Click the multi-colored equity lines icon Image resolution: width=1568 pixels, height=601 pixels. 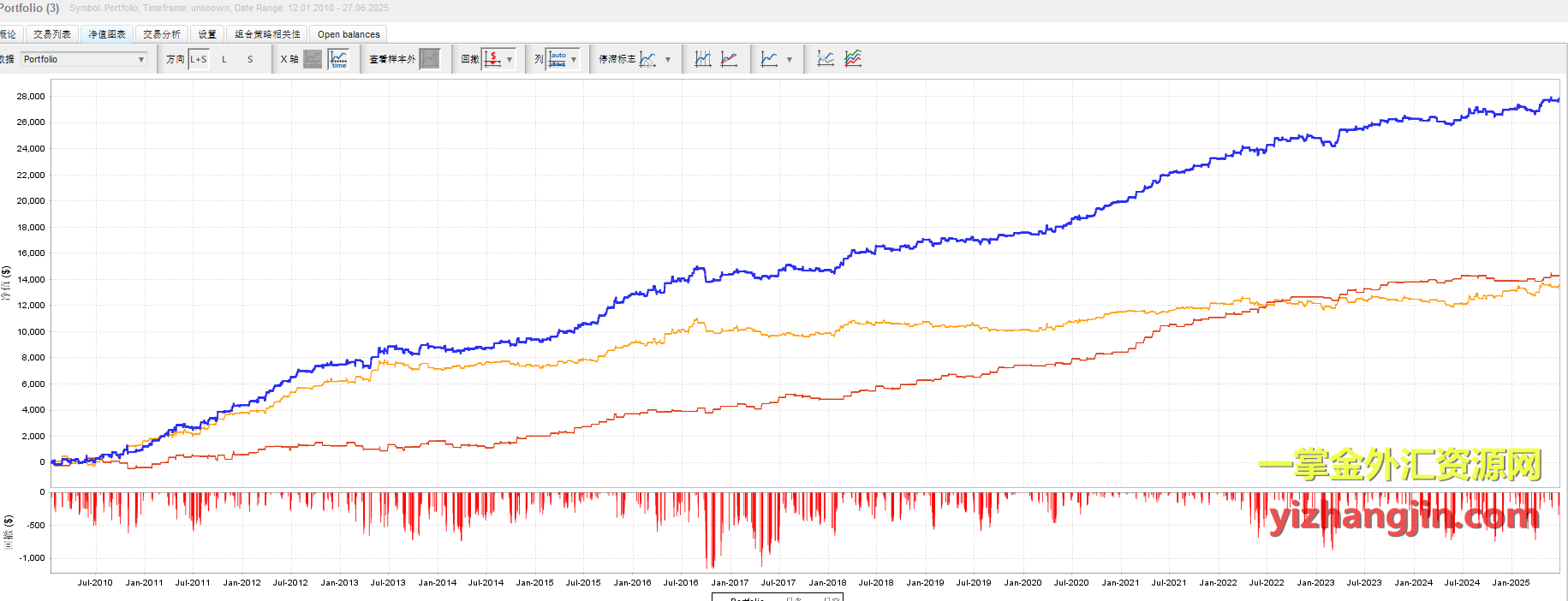pos(853,59)
